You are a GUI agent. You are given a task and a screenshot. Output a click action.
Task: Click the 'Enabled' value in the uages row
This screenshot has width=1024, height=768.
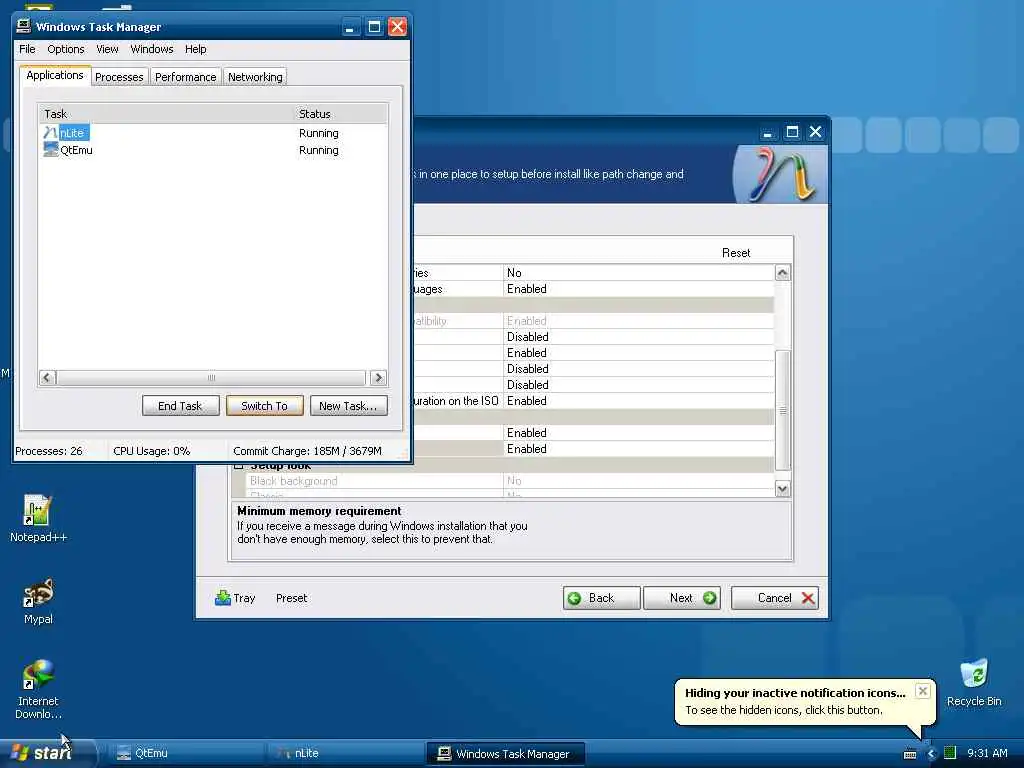coord(526,289)
